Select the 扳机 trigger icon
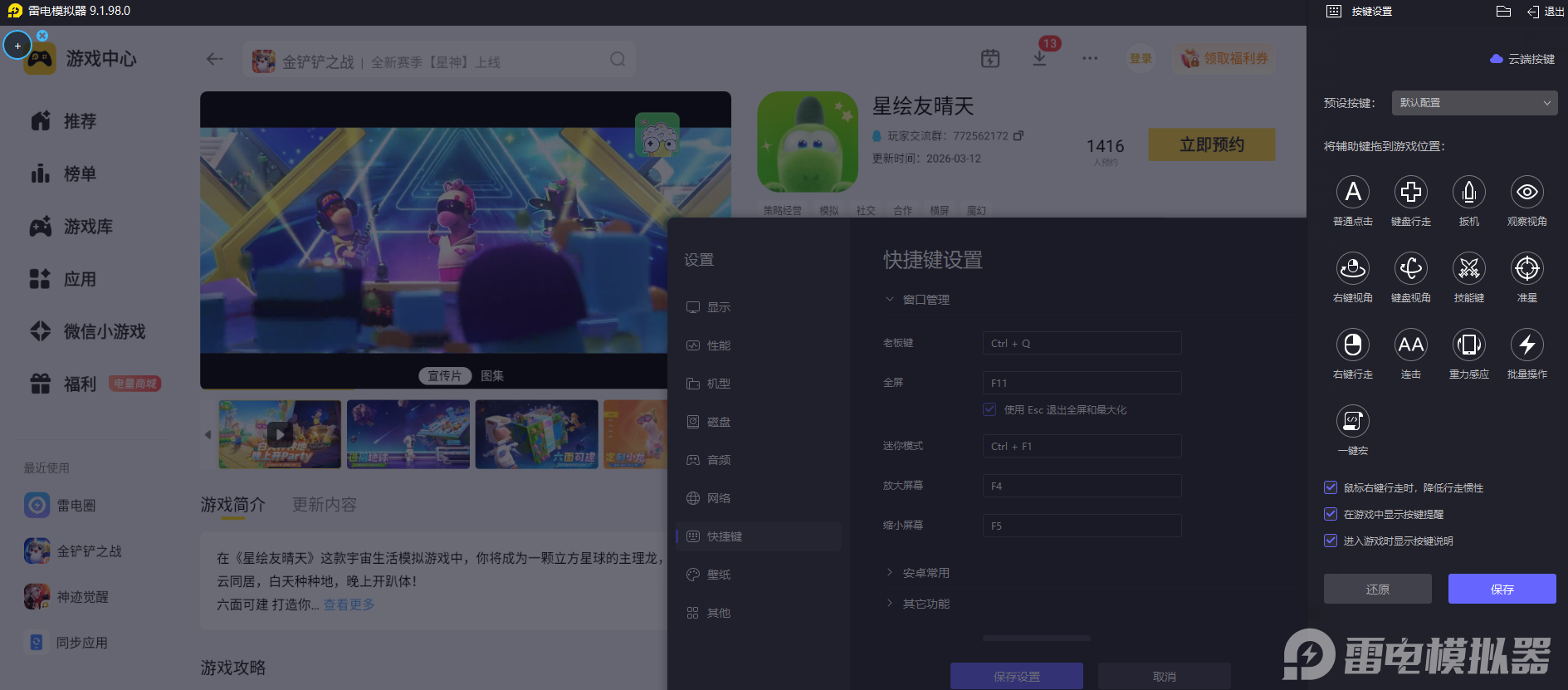Screen dimensions: 1568x690 point(1468,193)
